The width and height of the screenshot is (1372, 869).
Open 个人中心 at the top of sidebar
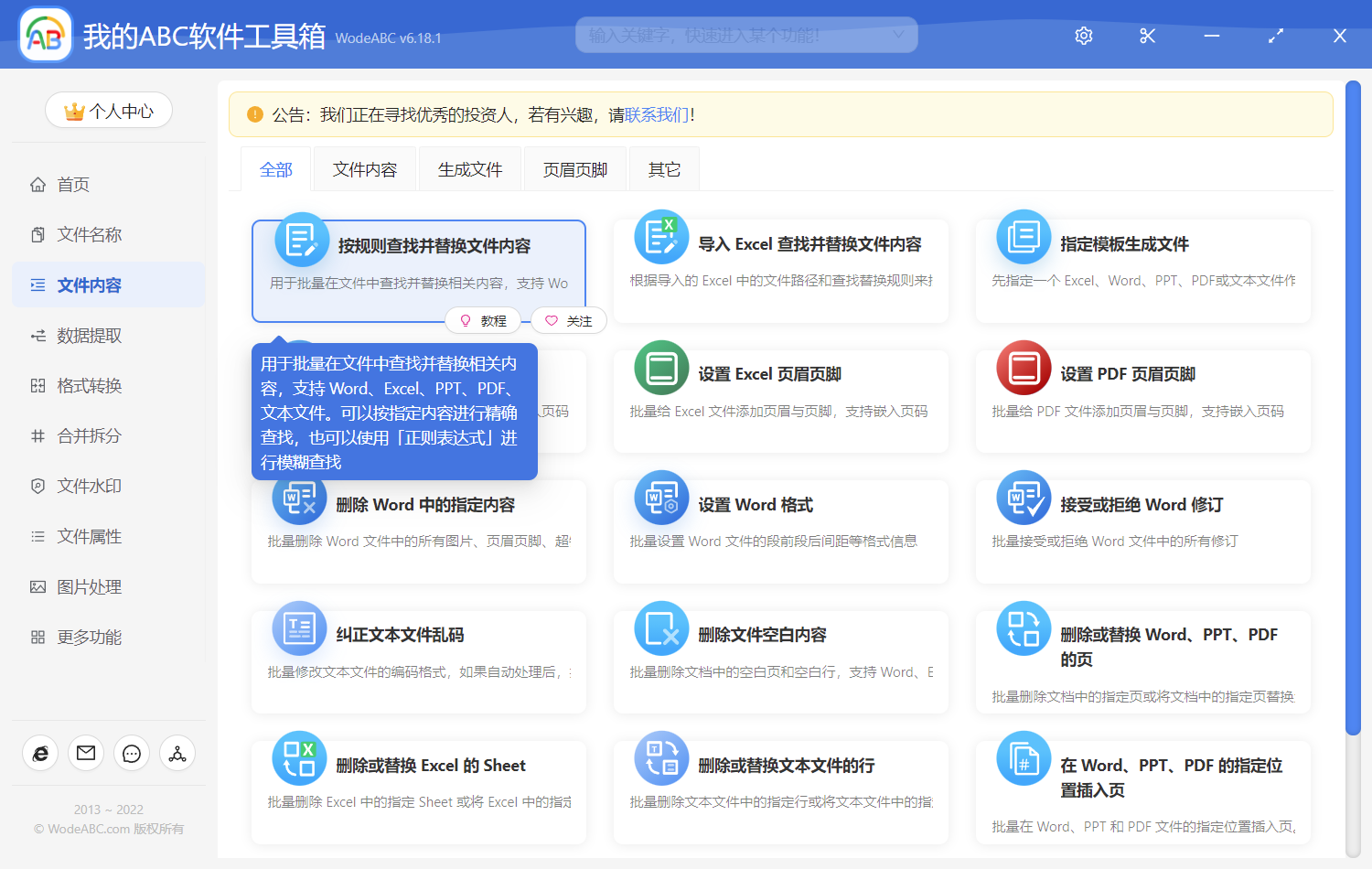pyautogui.click(x=108, y=110)
